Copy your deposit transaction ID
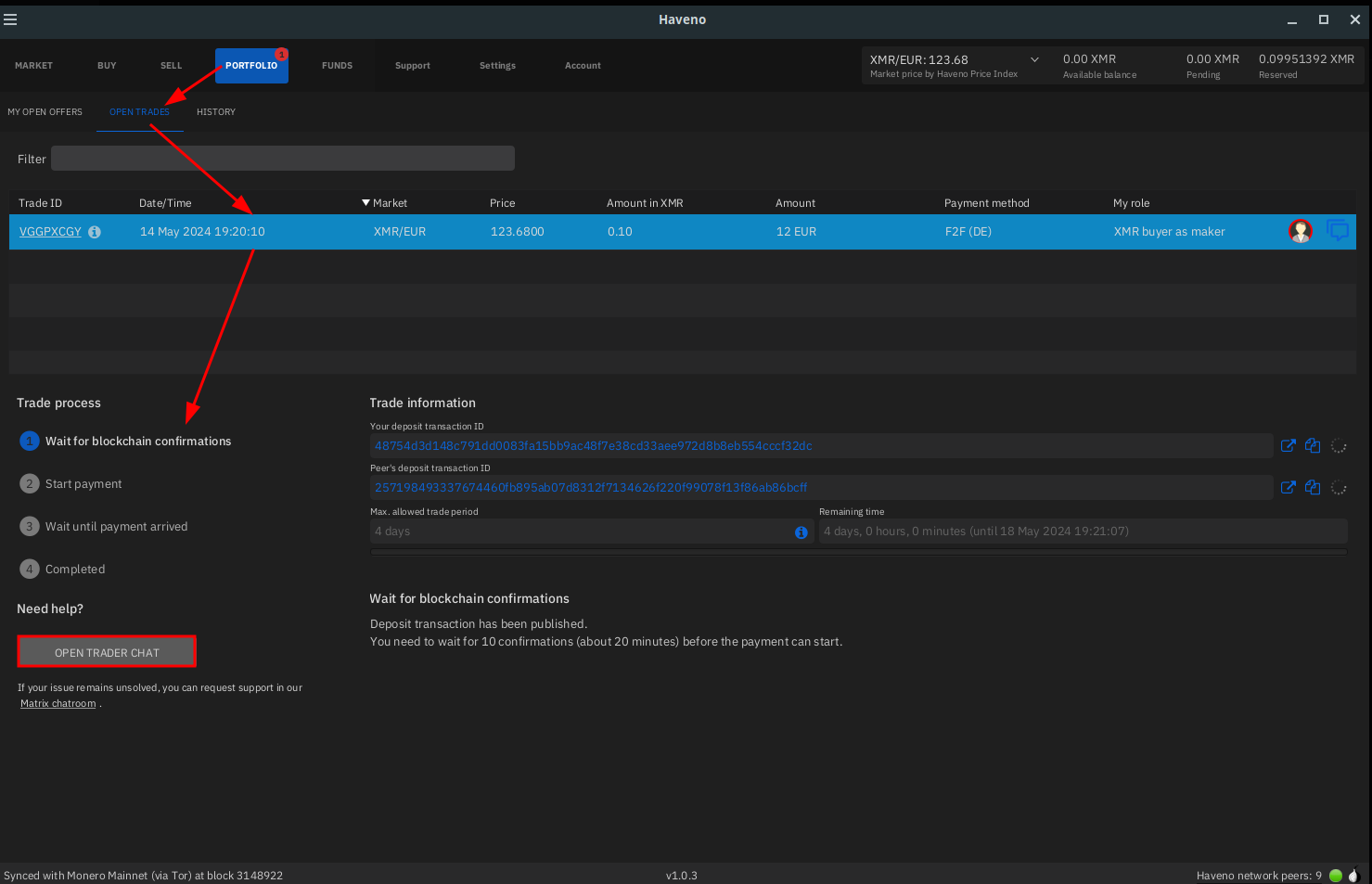The height and width of the screenshot is (884, 1372). tap(1313, 445)
